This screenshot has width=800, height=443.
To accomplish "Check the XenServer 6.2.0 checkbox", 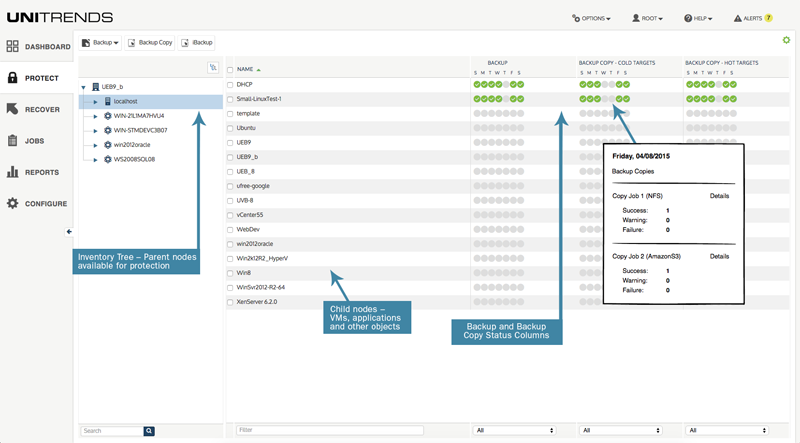I will pos(230,302).
